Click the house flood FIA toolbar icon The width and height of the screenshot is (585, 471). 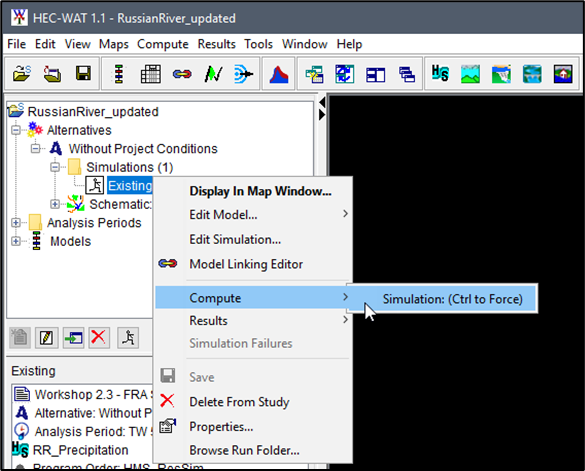click(x=563, y=74)
